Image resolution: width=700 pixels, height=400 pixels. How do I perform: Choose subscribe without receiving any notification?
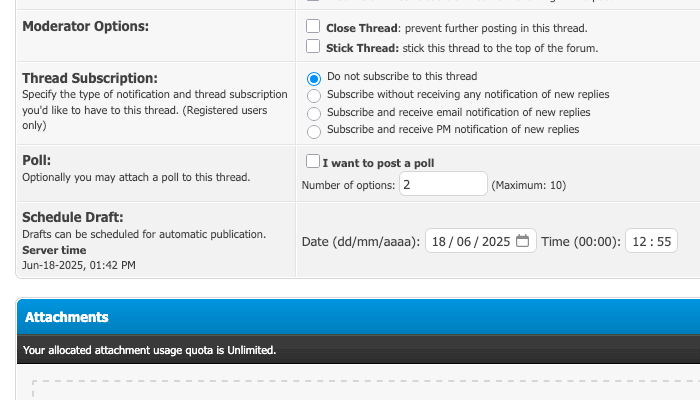click(x=314, y=95)
